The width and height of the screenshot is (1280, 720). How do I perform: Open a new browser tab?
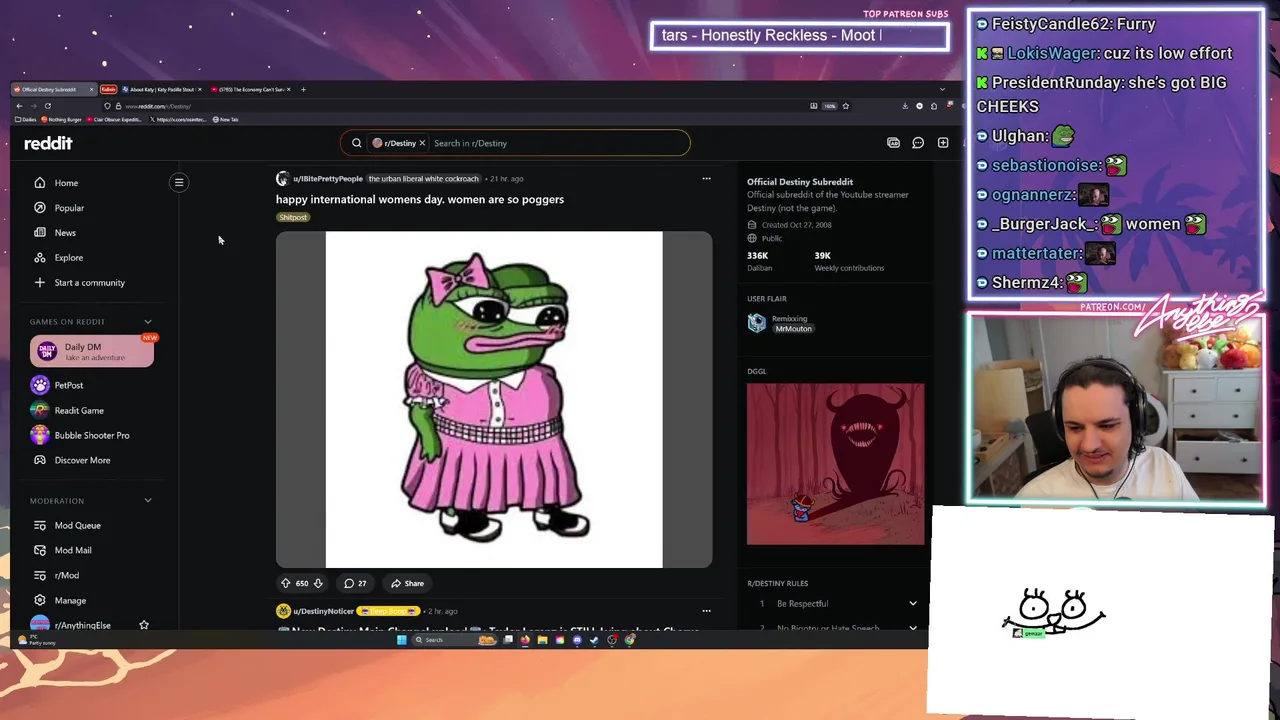[303, 89]
